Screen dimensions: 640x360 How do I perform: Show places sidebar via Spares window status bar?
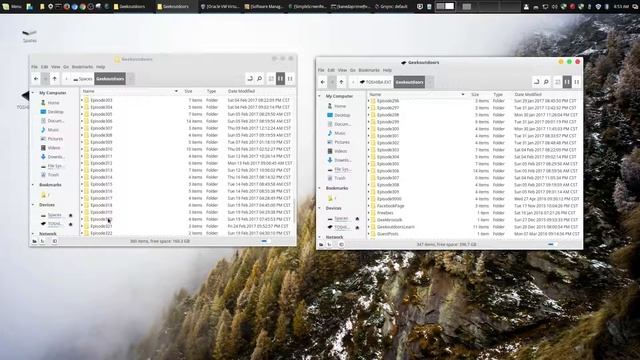[35, 241]
